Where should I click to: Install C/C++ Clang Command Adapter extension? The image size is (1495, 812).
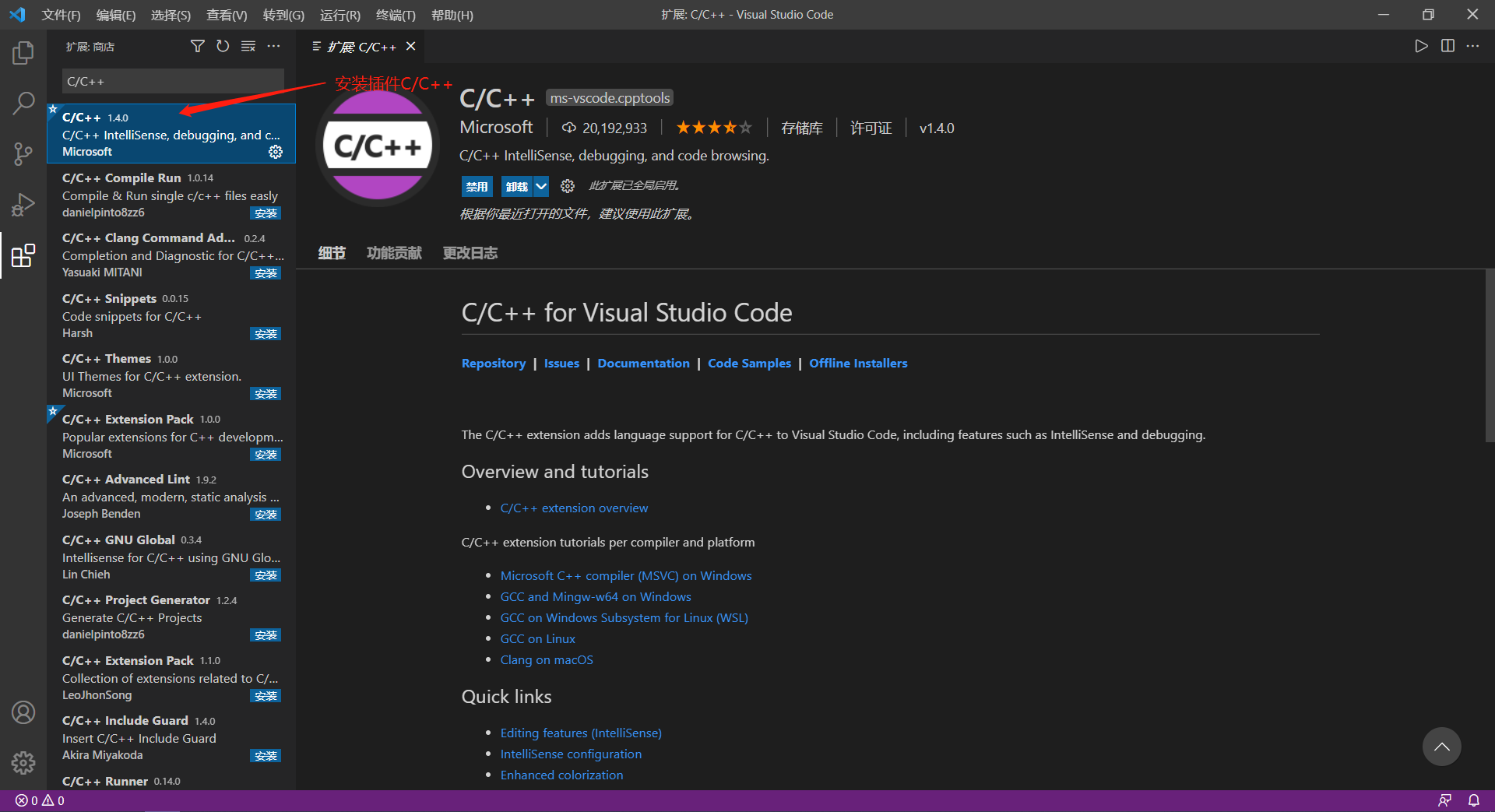point(266,273)
